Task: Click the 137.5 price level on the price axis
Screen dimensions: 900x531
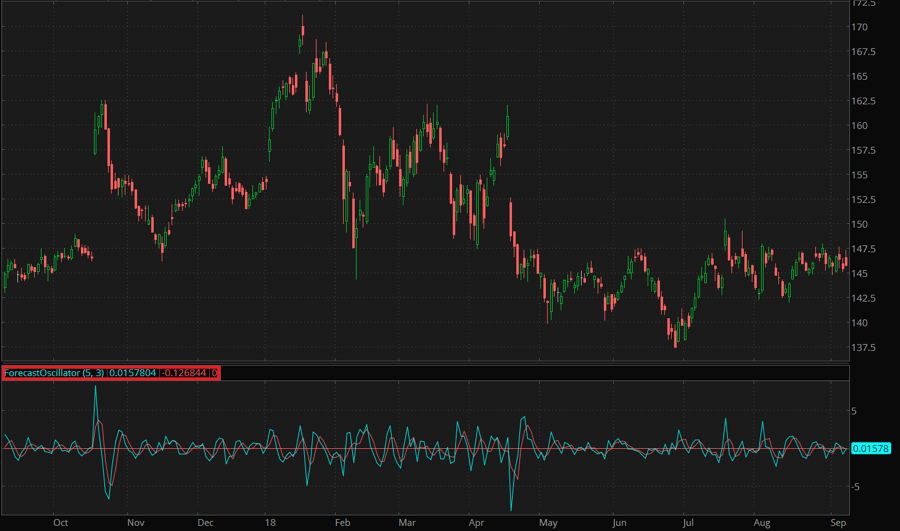Action: point(864,347)
